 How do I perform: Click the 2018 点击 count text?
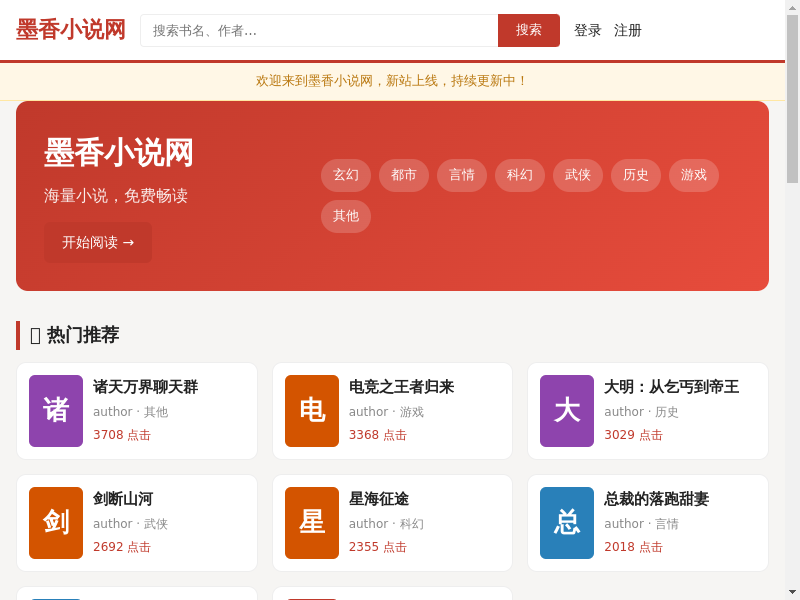[633, 547]
